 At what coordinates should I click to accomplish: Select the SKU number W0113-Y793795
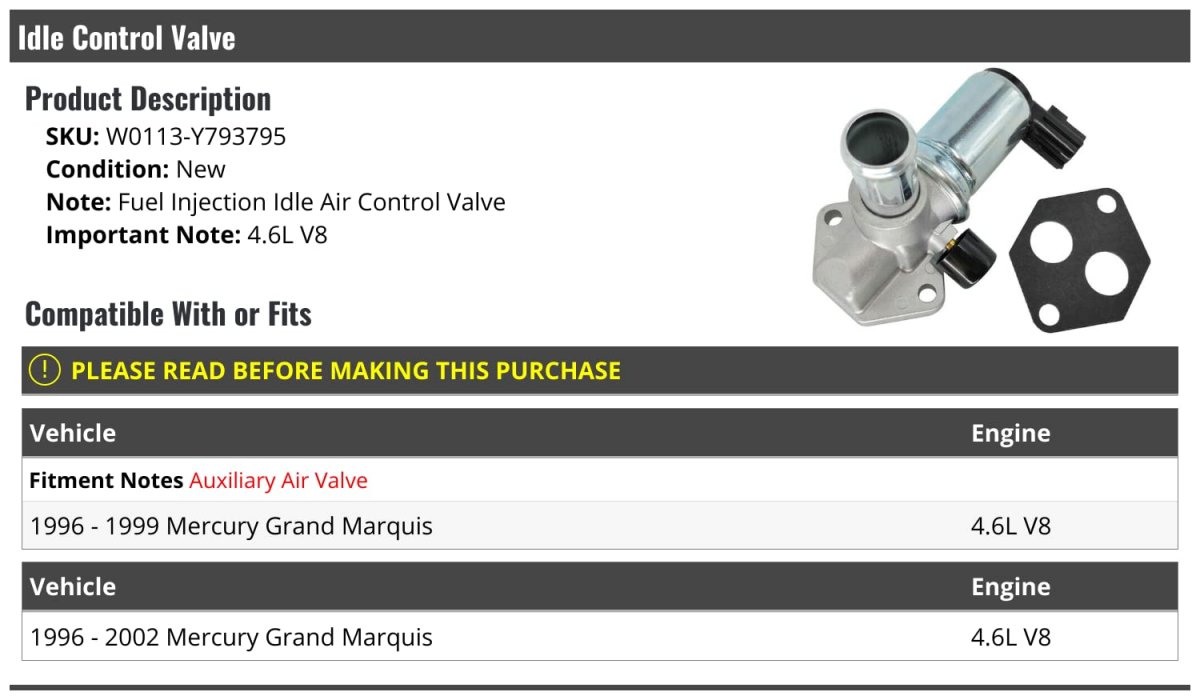pyautogui.click(x=196, y=137)
